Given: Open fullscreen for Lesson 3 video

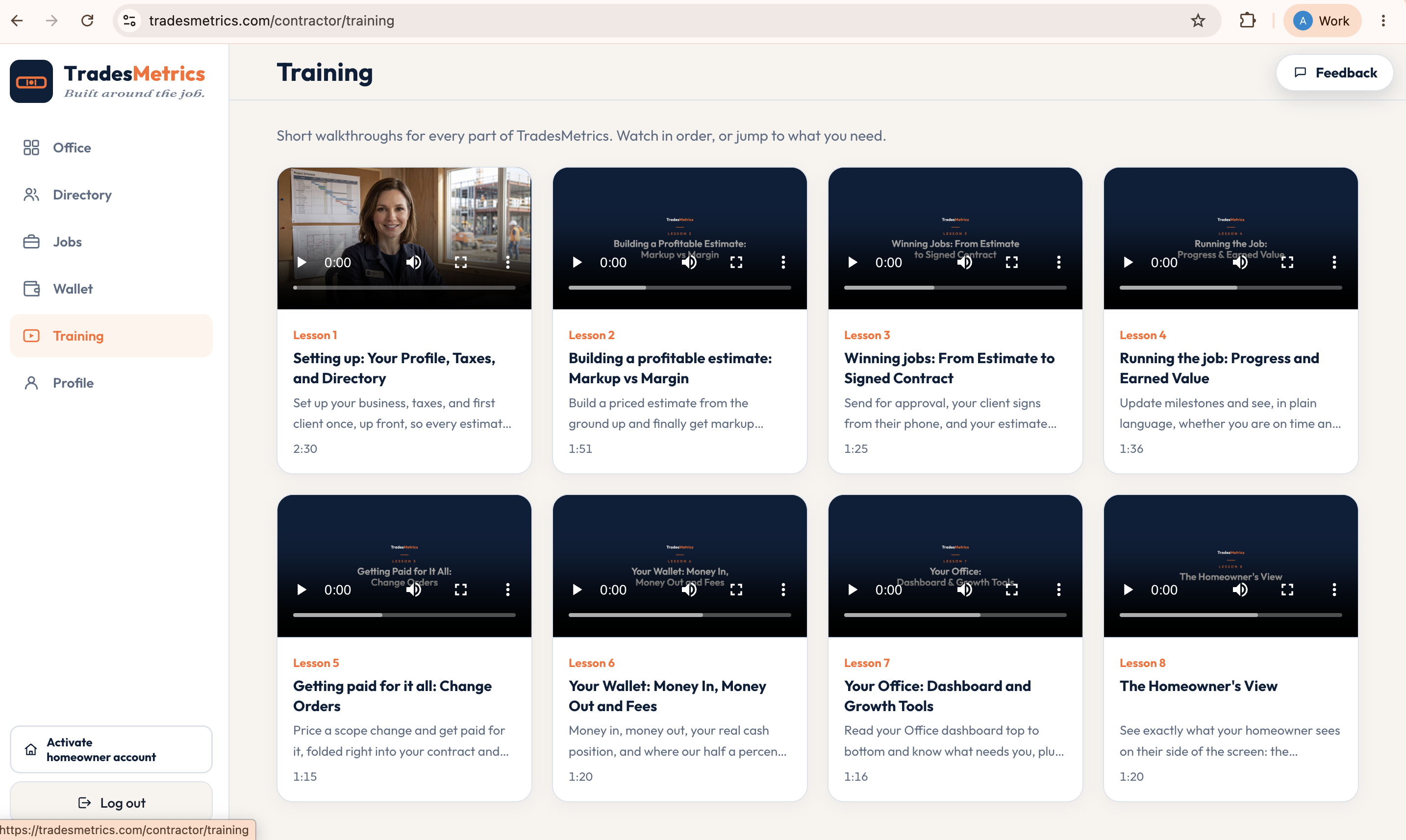Looking at the screenshot, I should click(x=1012, y=262).
